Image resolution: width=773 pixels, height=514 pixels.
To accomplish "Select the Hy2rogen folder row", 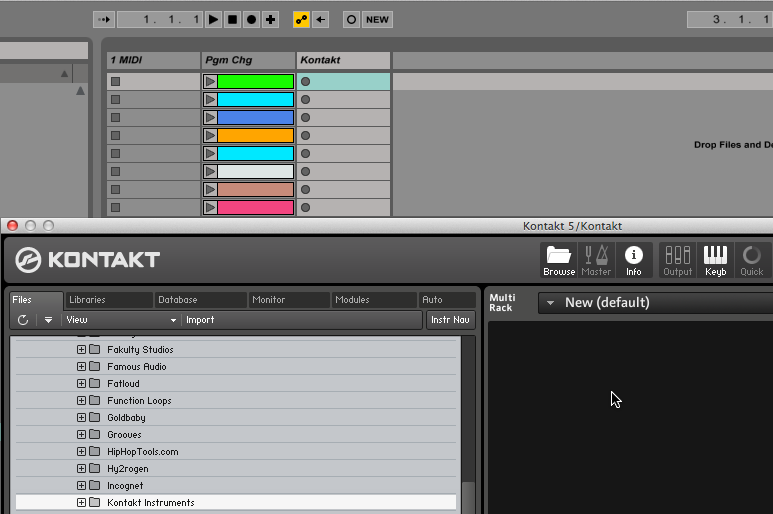I will click(236, 469).
